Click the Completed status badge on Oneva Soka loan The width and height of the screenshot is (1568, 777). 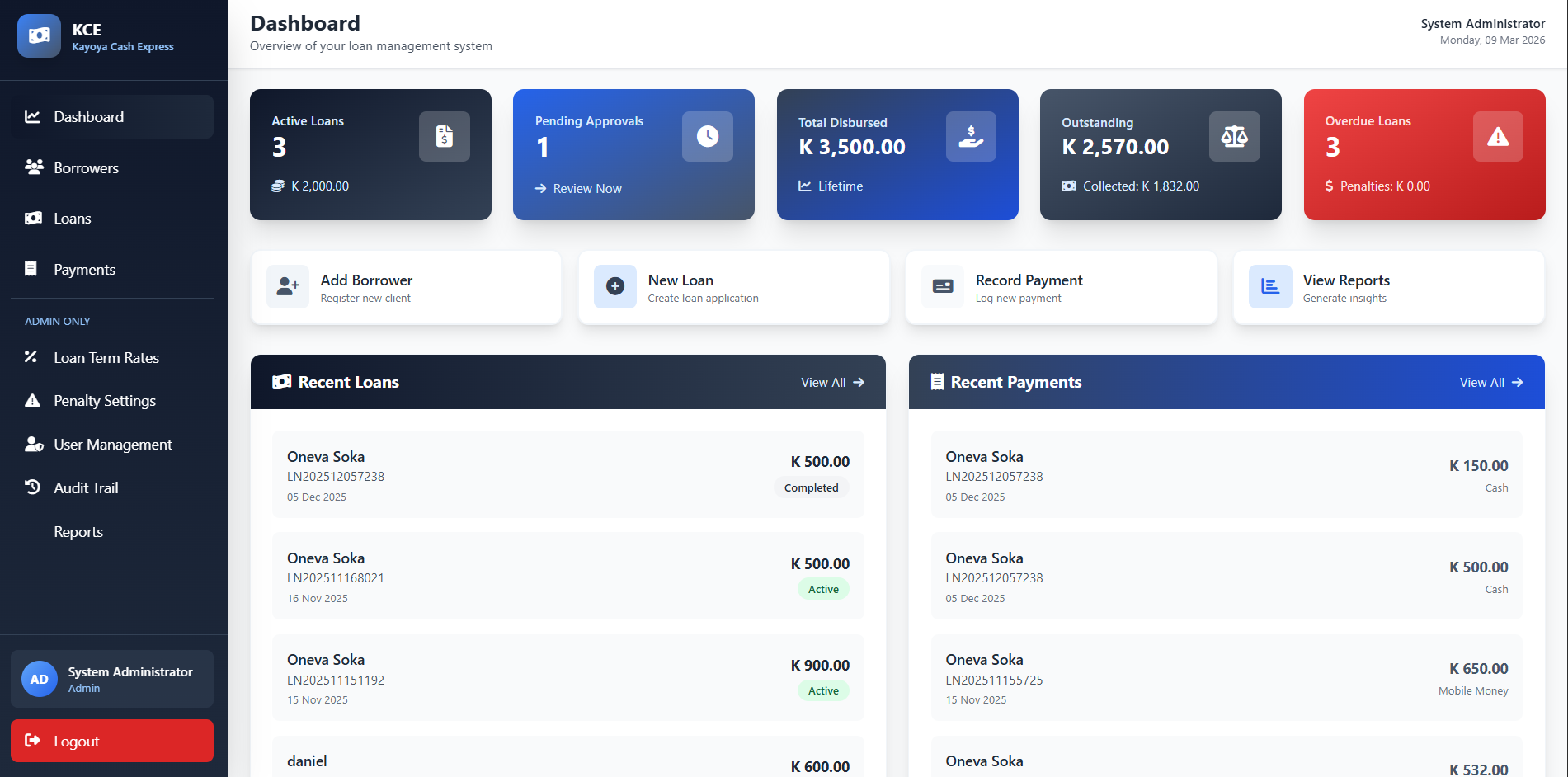coord(811,487)
